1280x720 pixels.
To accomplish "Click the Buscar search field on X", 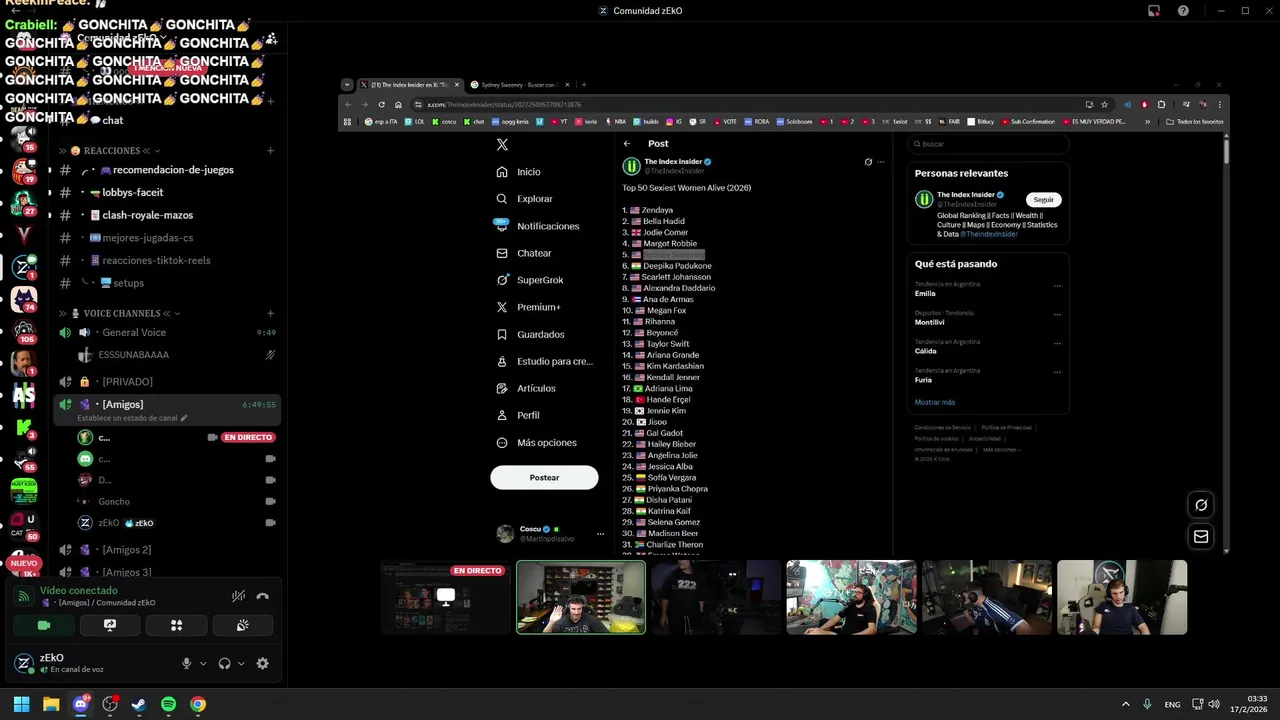I will point(988,144).
